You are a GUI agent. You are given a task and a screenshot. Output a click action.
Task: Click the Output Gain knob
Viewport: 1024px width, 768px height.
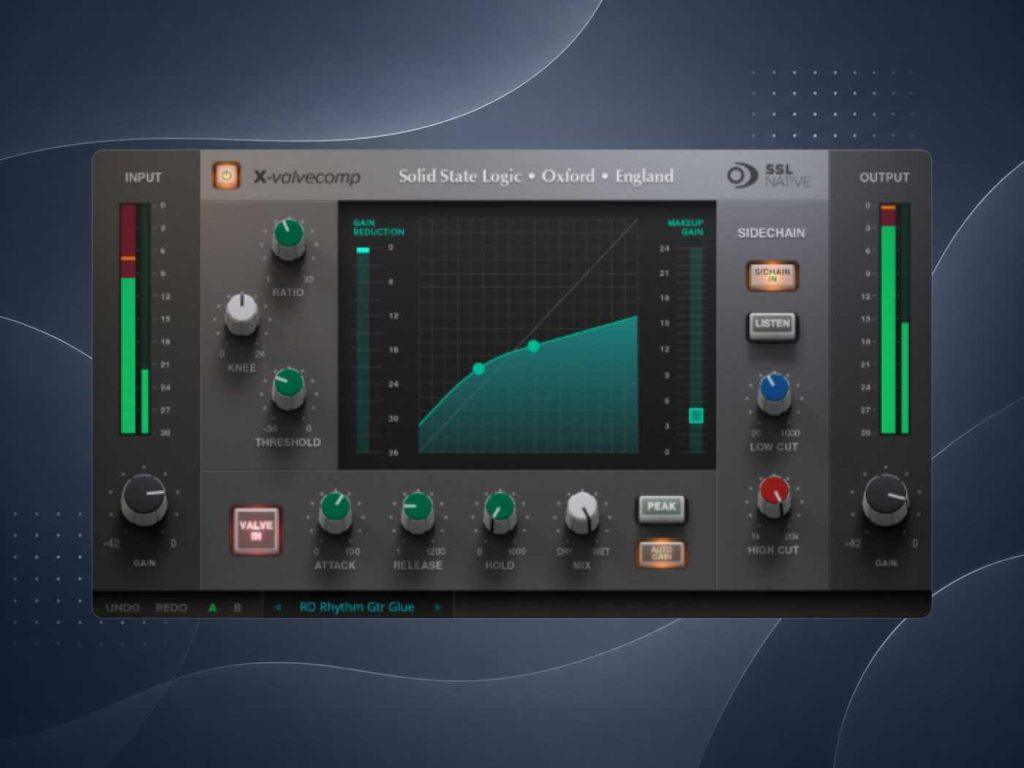886,500
